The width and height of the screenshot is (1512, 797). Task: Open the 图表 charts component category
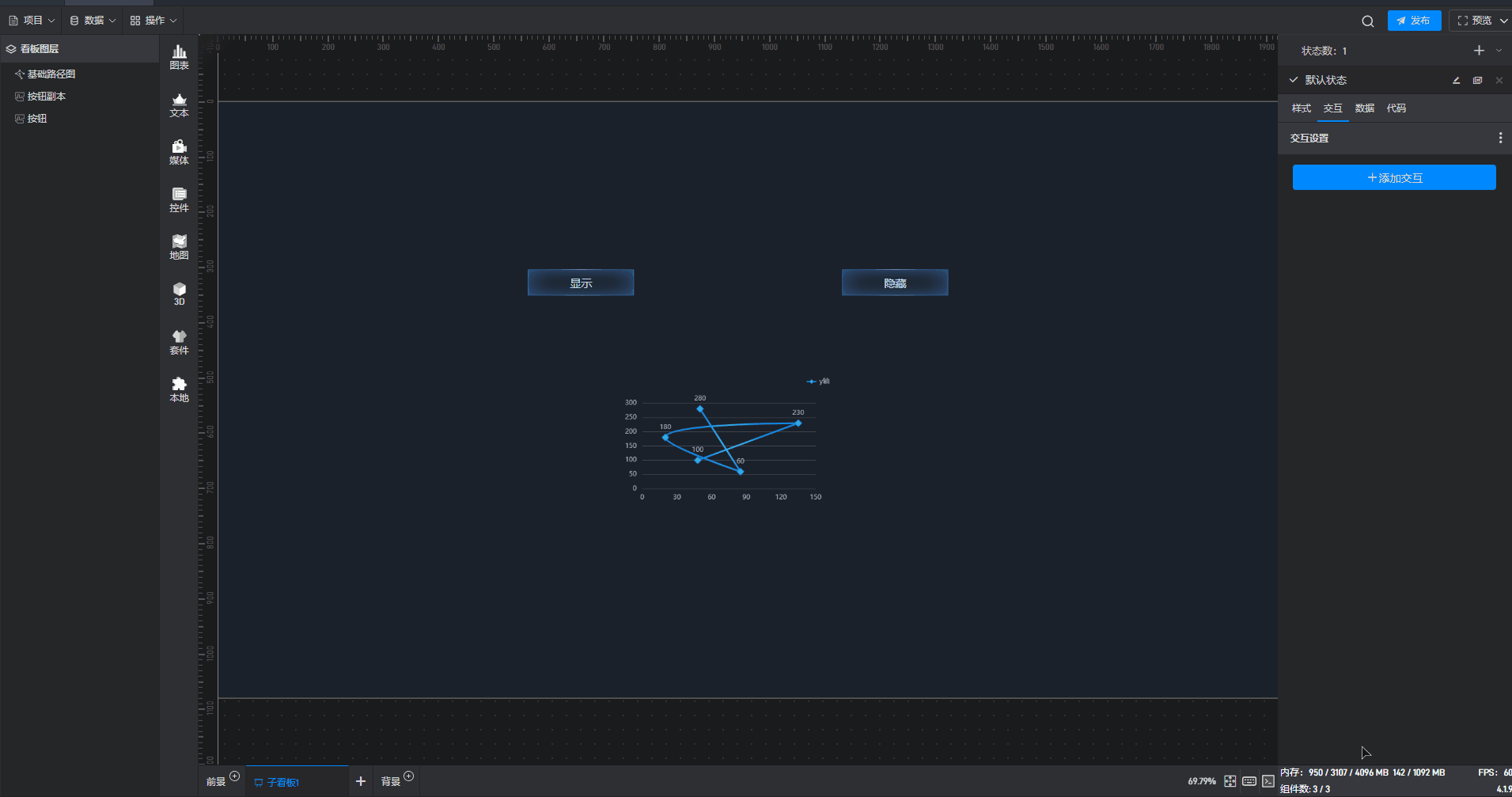click(180, 57)
